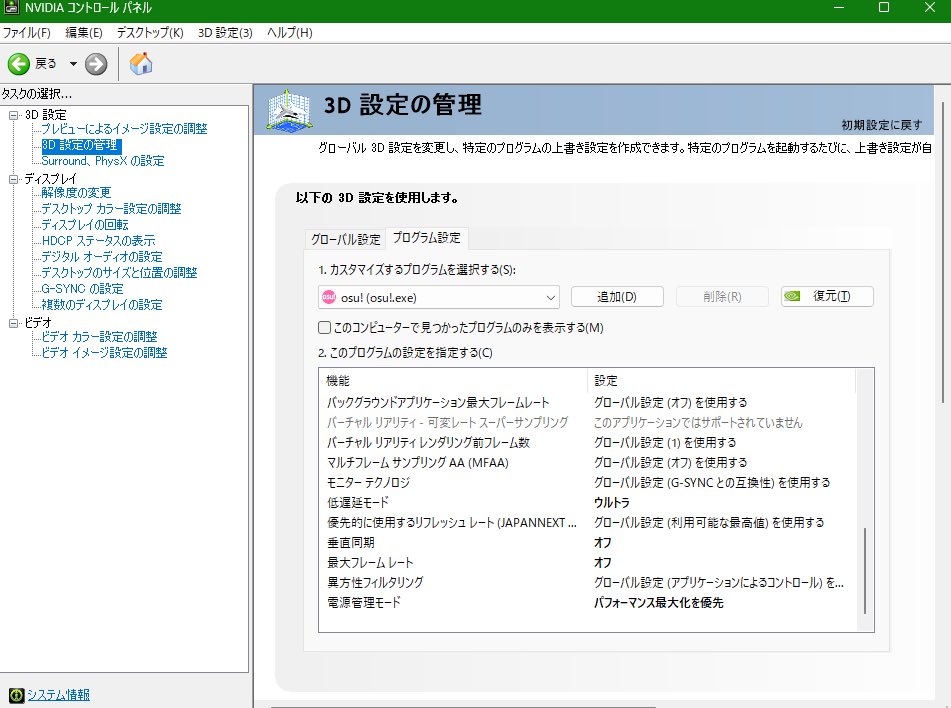
Task: Select the バーチャル リアリティ レンダリング前フレーム数 row
Action: click(587, 443)
